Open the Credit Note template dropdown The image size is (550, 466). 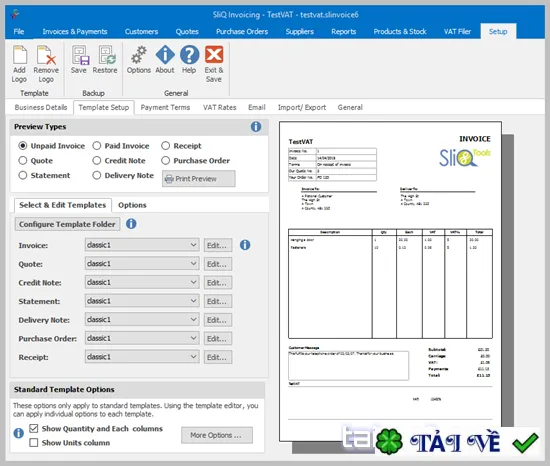(x=142, y=282)
